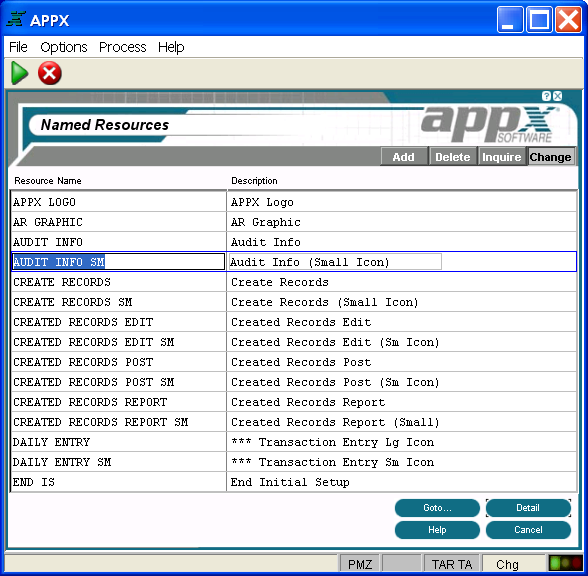Click the small question mark help icon
The width and height of the screenshot is (588, 576).
tap(546, 96)
